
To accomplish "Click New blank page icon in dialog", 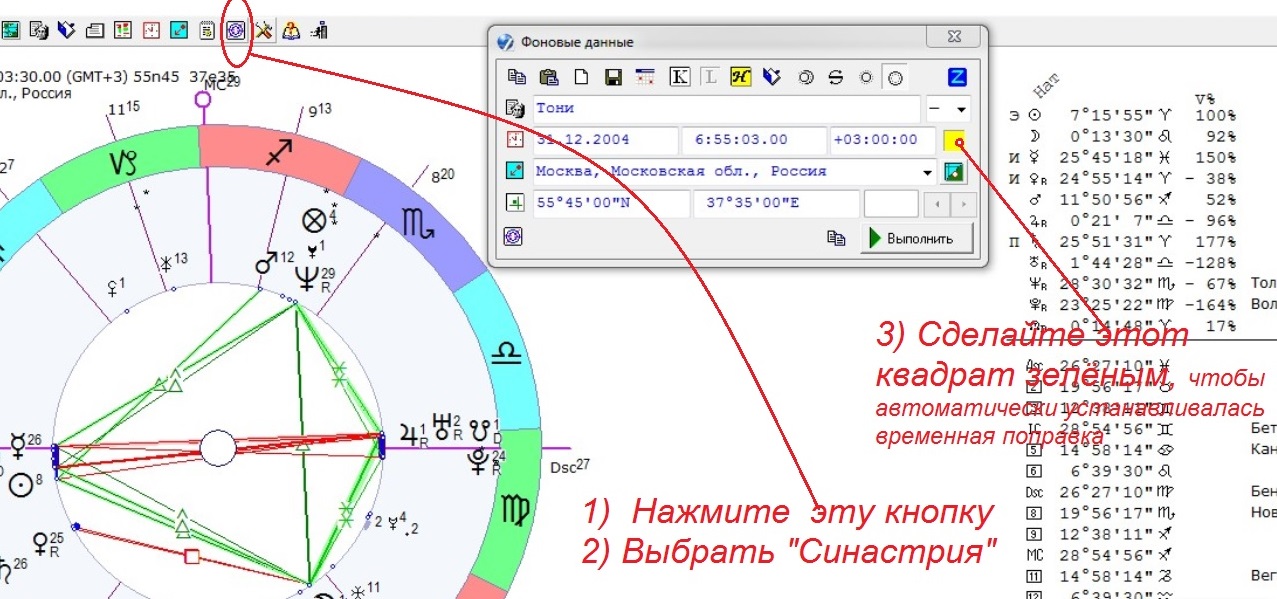I will click(581, 76).
